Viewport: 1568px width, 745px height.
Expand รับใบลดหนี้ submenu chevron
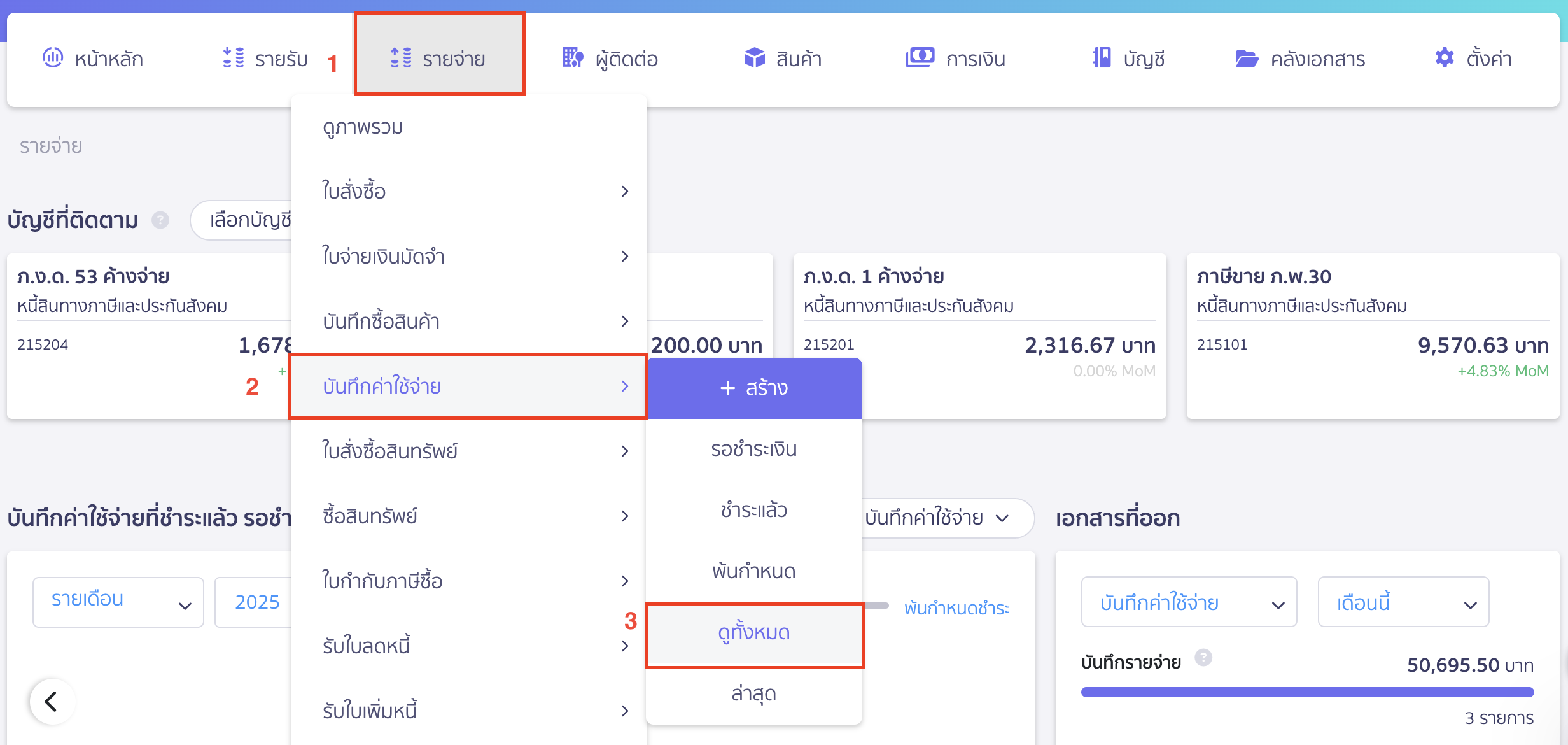(625, 646)
